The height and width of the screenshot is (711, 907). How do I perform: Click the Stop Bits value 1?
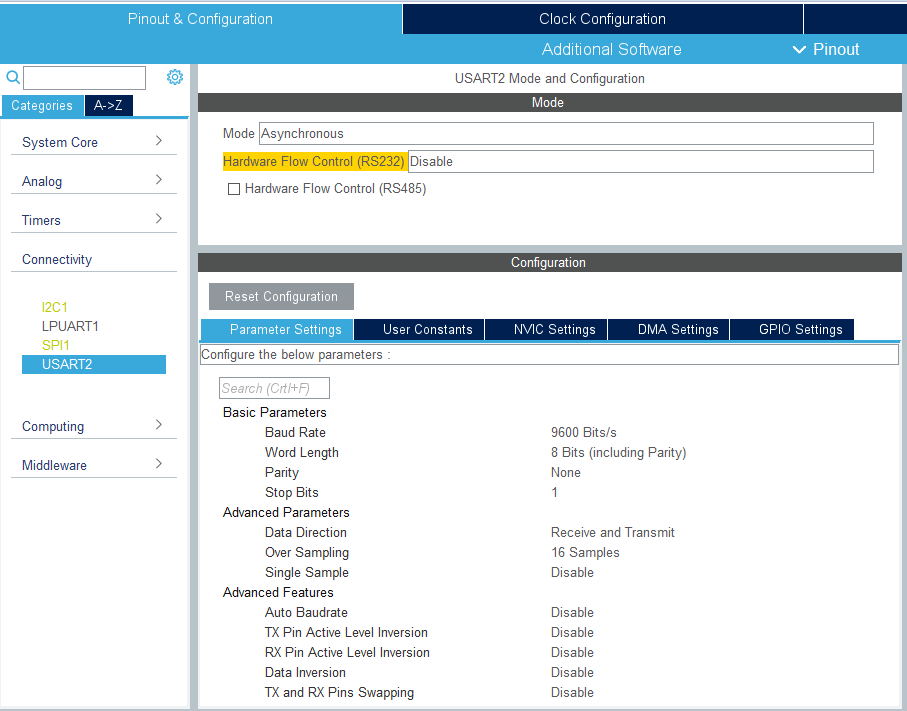pyautogui.click(x=554, y=492)
